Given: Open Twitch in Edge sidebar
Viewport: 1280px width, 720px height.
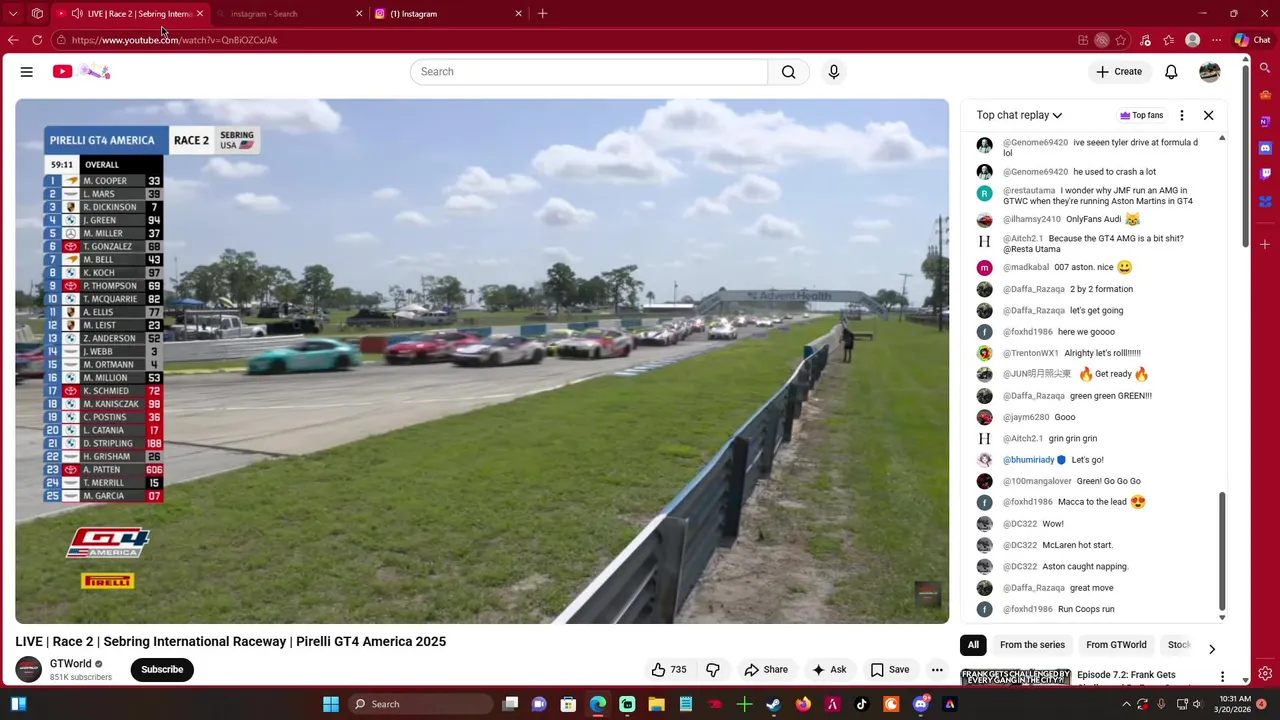Looking at the screenshot, I should (x=1265, y=174).
